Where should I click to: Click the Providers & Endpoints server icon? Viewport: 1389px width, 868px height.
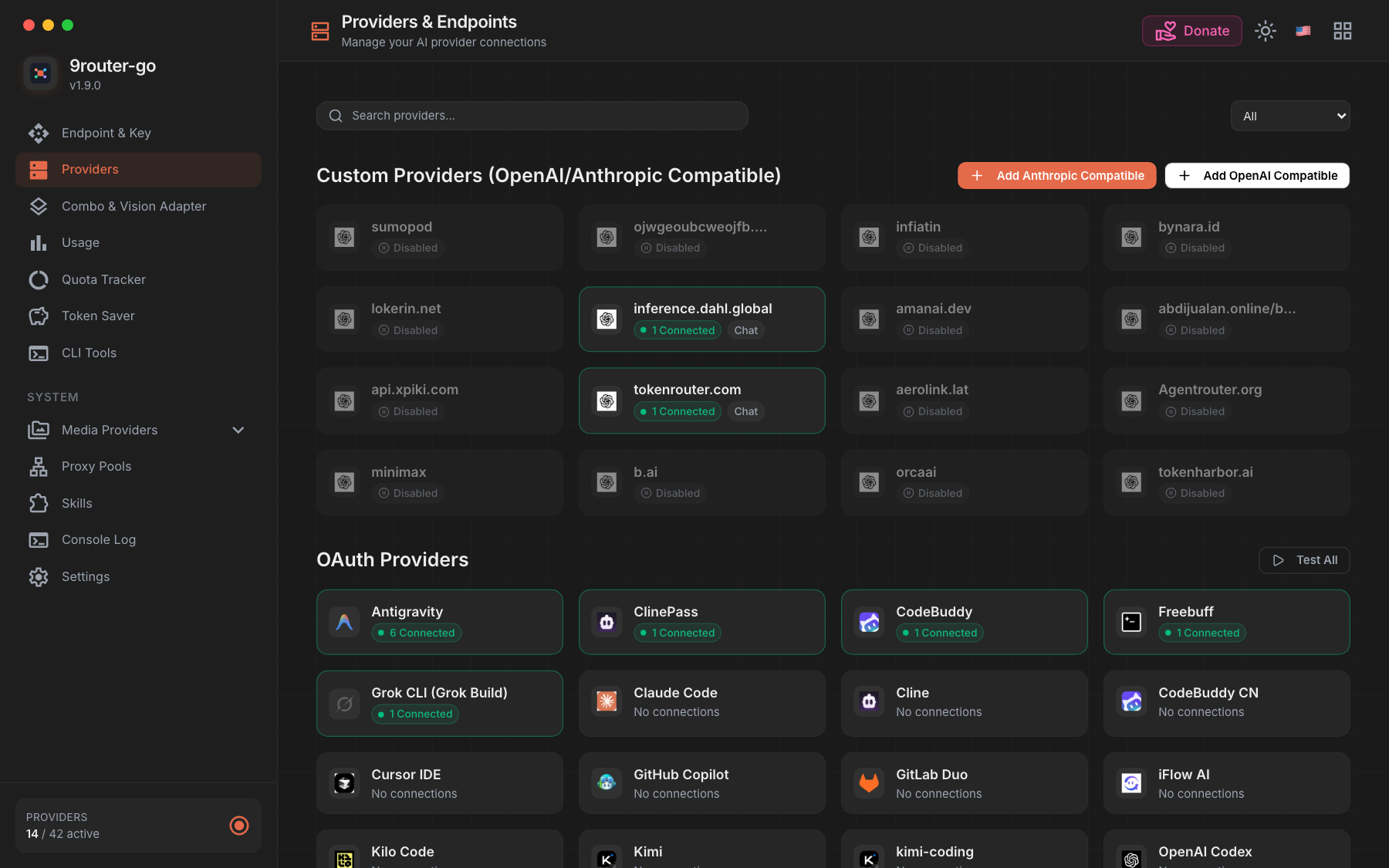(320, 31)
